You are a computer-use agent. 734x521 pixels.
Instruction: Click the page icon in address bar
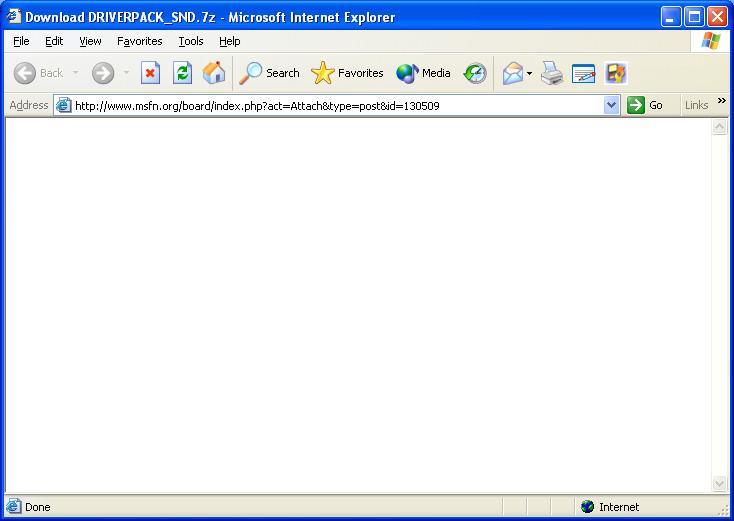(64, 106)
